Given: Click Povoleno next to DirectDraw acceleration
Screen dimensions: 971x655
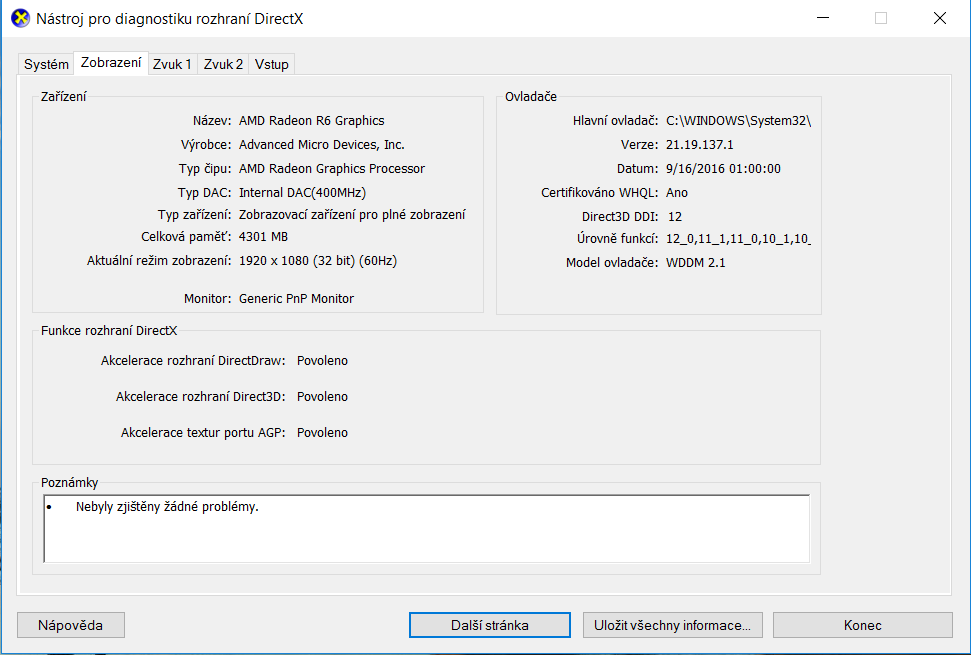Looking at the screenshot, I should point(322,361).
